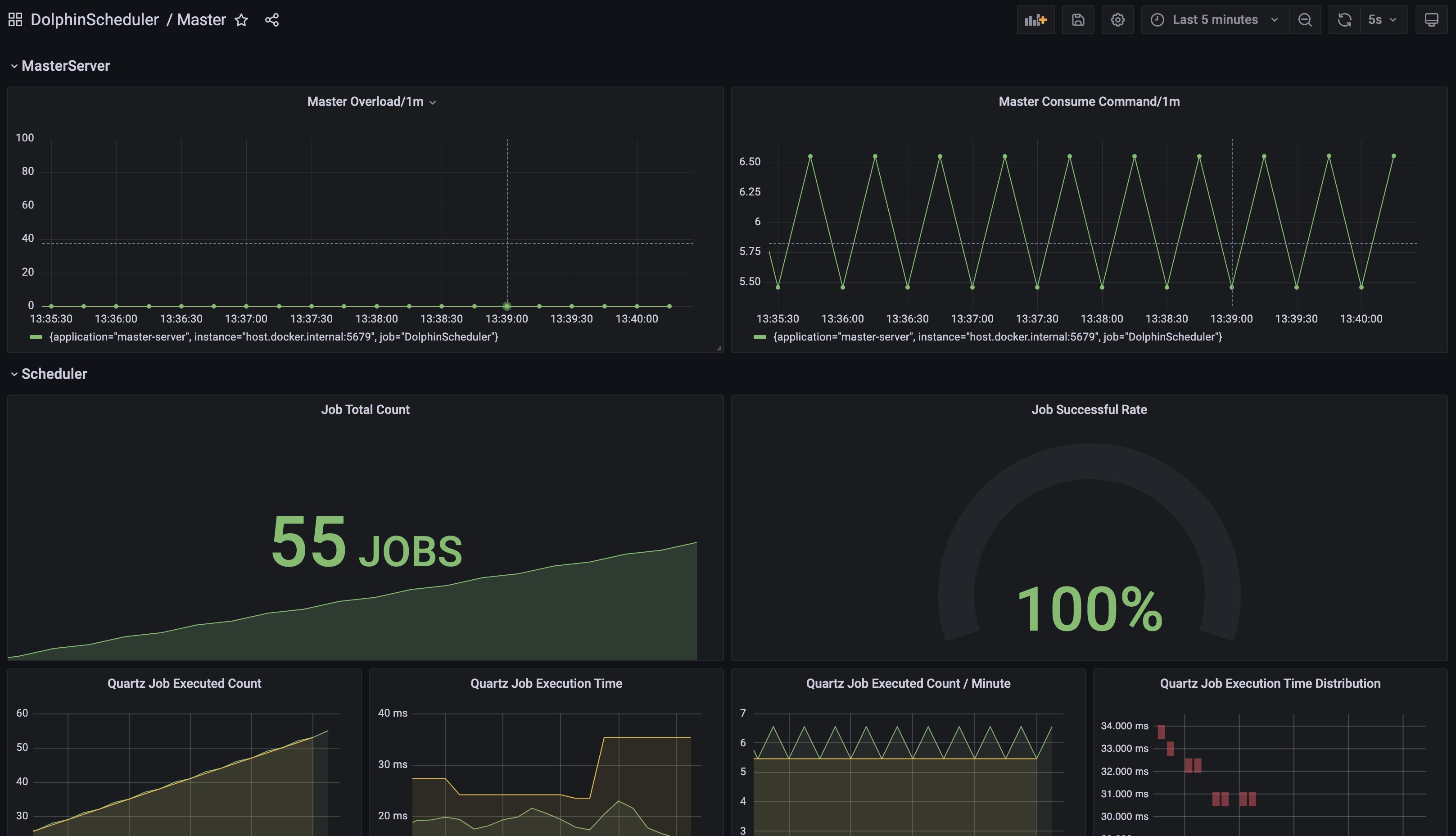Click the Job Successful Rate panel title
Image resolution: width=1456 pixels, height=836 pixels.
pyautogui.click(x=1089, y=409)
